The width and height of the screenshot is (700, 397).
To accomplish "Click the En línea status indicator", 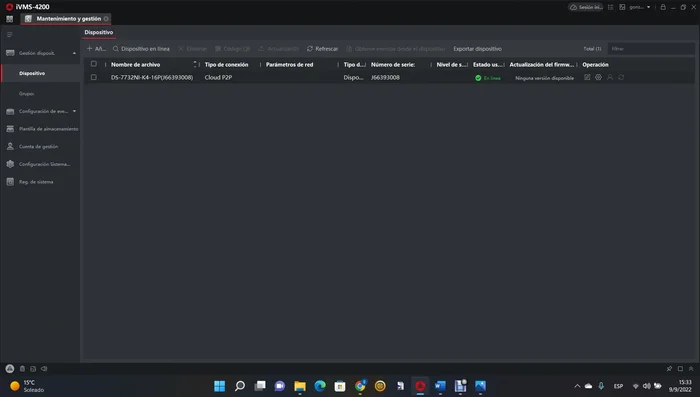I will pos(488,78).
